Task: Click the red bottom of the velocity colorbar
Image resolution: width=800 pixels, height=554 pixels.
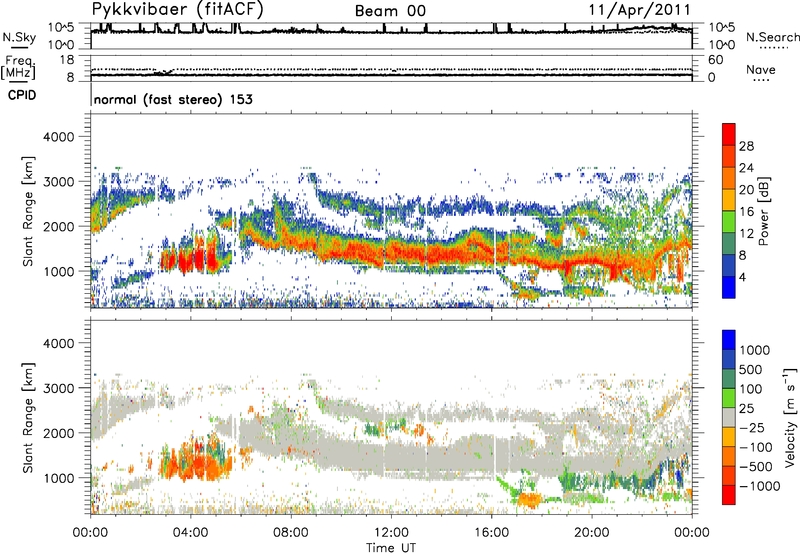Action: 729,495
